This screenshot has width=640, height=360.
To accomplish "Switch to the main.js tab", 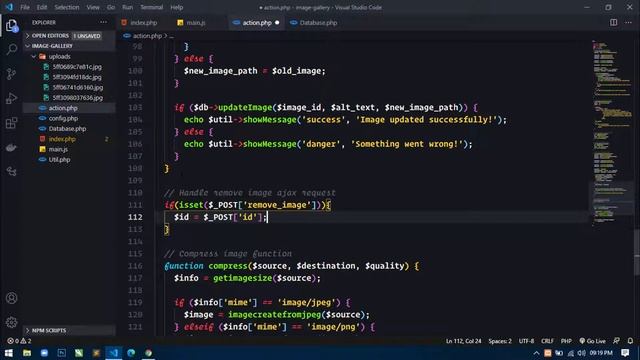I will click(196, 22).
